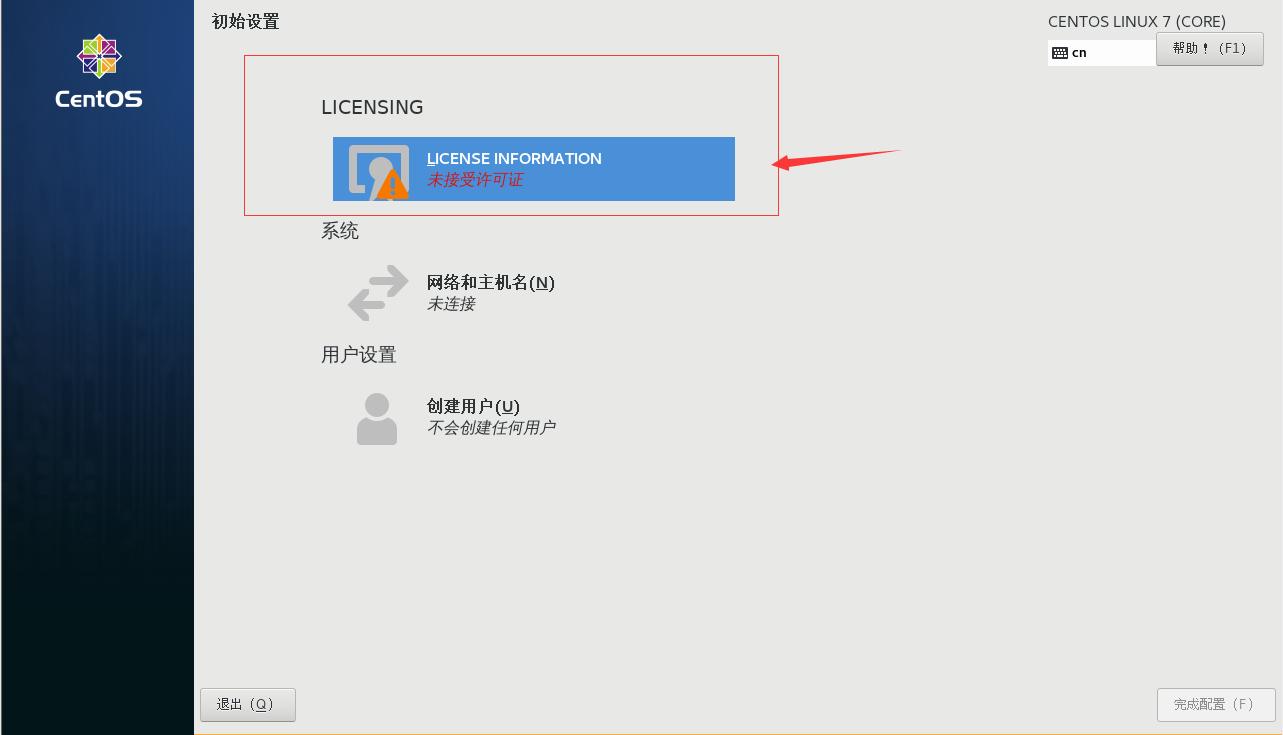Open Network and Hostname via the arrows icon
Image resolution: width=1283 pixels, height=735 pixels.
376,292
